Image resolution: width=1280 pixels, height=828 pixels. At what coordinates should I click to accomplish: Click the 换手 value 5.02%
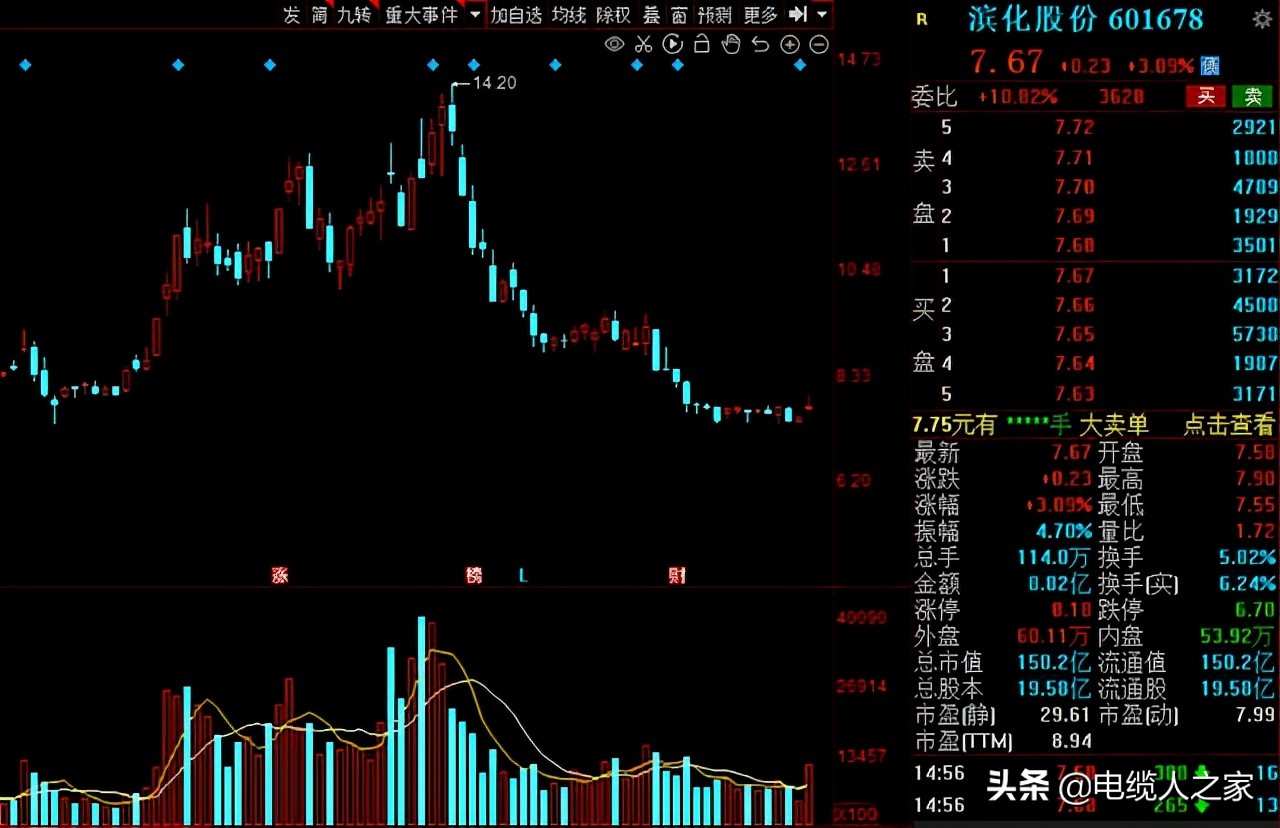(1249, 557)
